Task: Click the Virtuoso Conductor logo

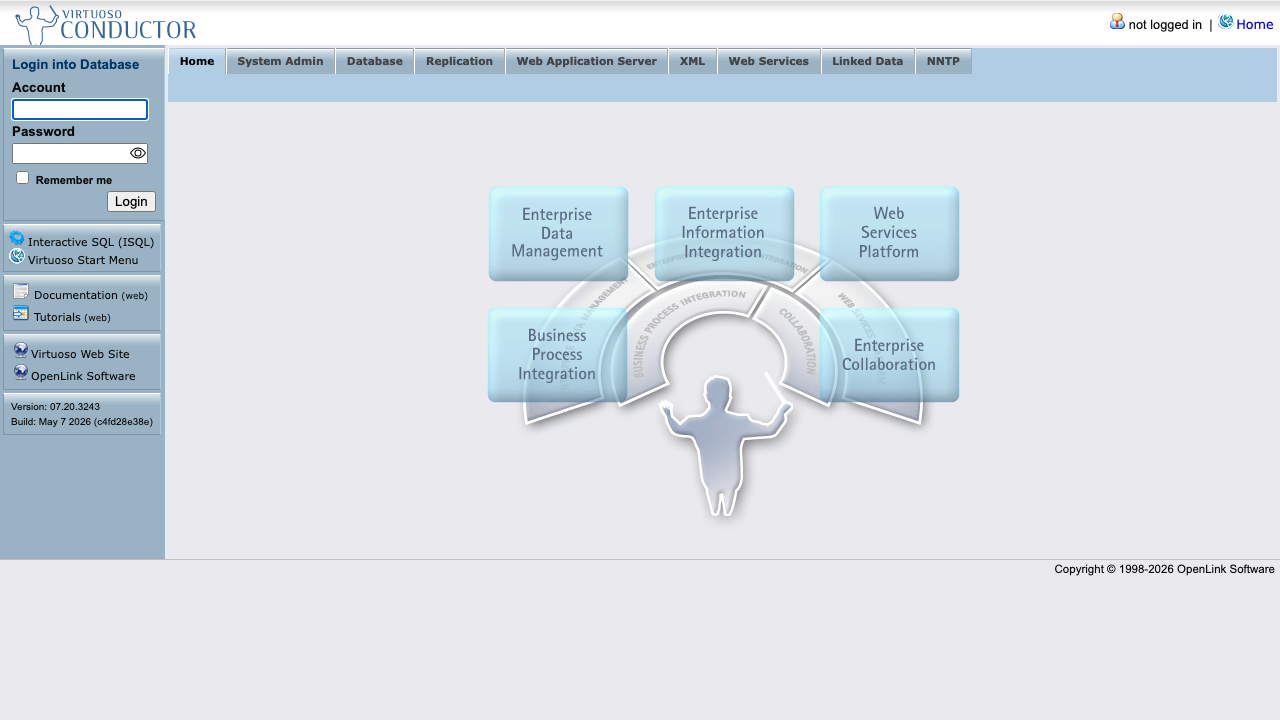Action: [x=106, y=25]
